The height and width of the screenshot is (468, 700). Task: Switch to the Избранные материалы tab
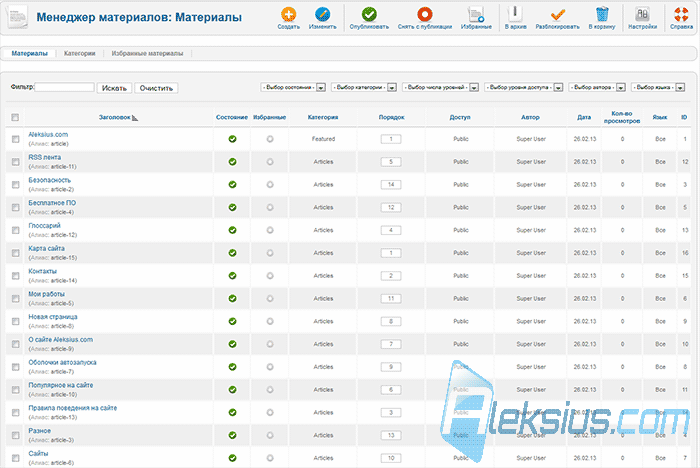point(147,54)
